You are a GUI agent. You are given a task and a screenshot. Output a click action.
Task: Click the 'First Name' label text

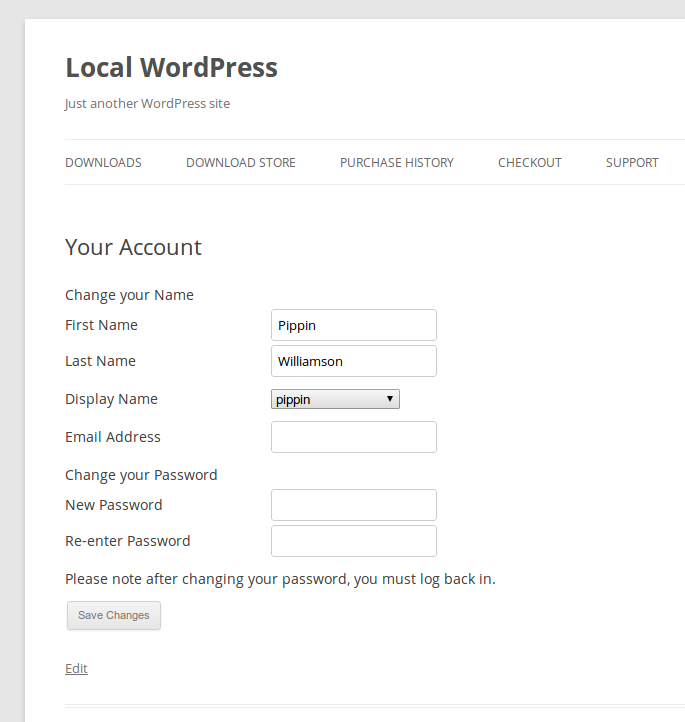tap(101, 325)
